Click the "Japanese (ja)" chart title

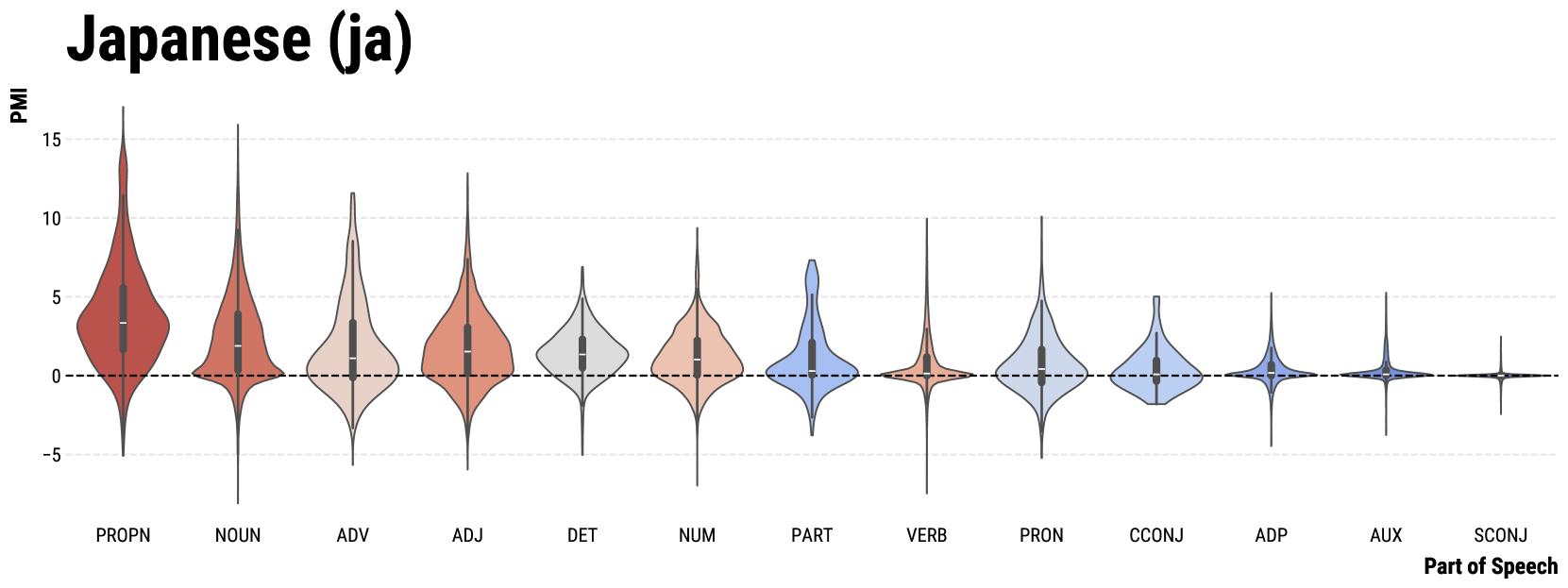(x=239, y=41)
